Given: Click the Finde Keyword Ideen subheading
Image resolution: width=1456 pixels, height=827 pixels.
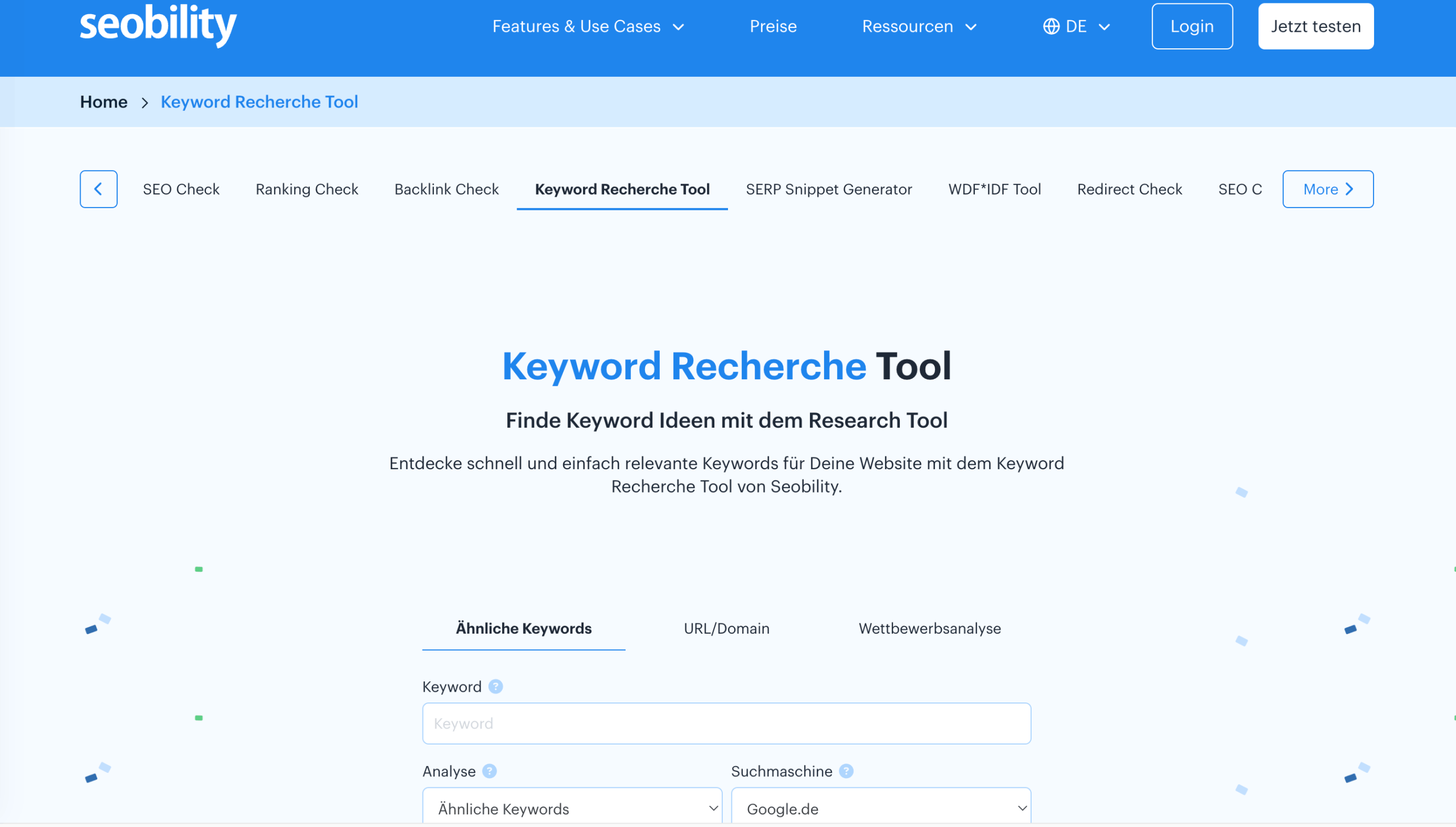Looking at the screenshot, I should pos(727,420).
